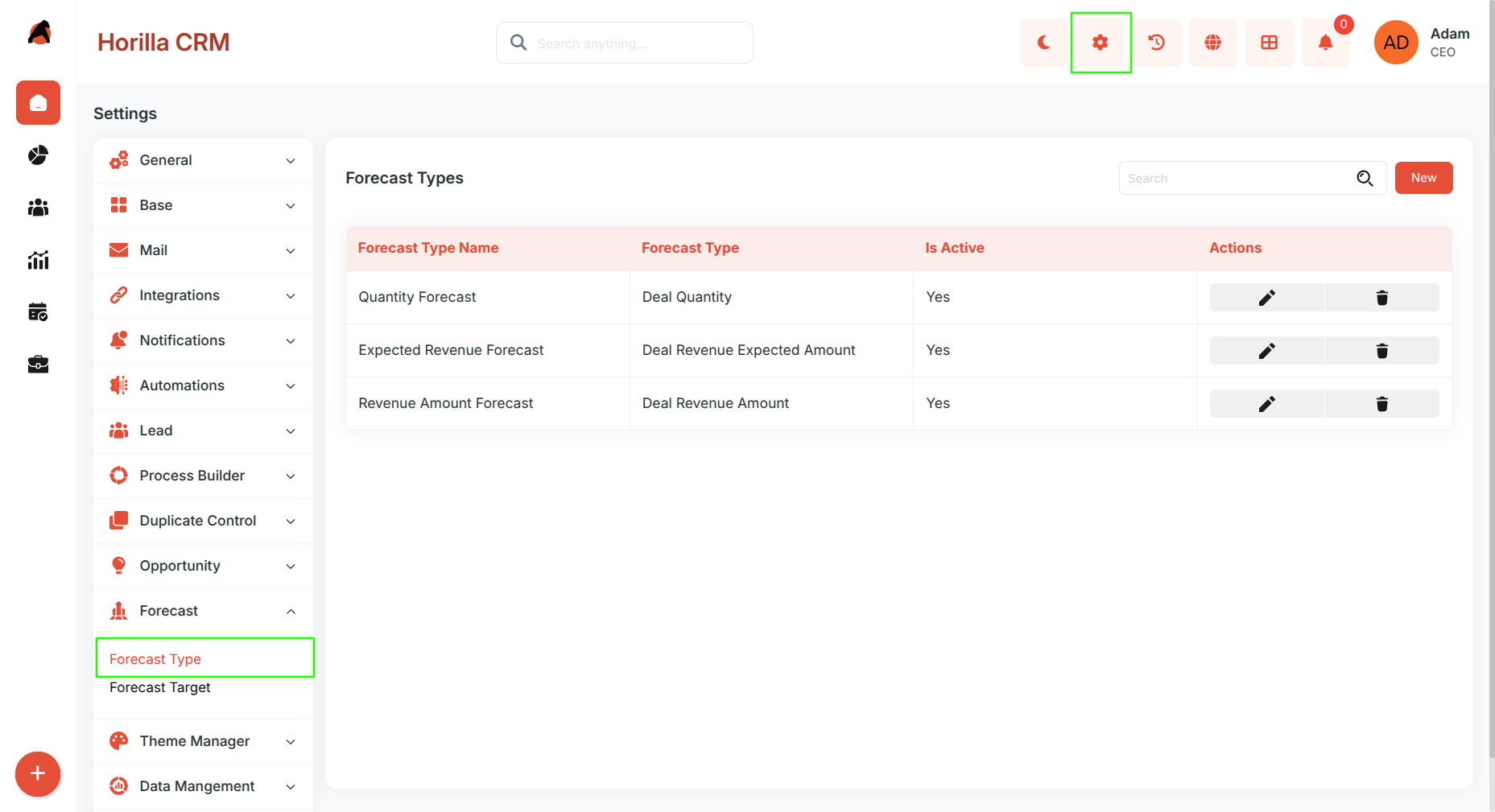1495x812 pixels.
Task: Delete the Quantity Forecast row
Action: click(x=1382, y=298)
